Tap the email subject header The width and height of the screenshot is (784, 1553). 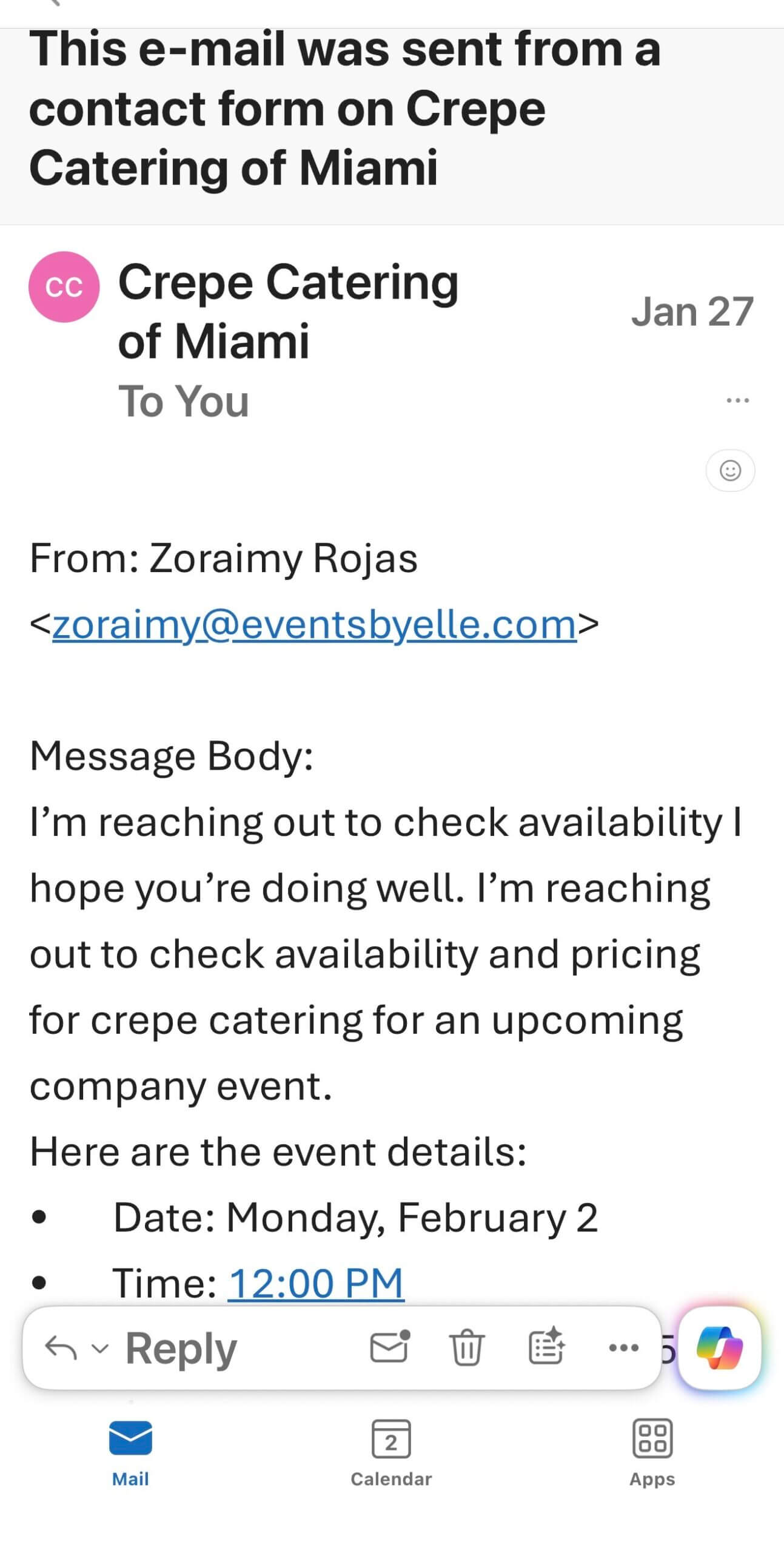coord(344,108)
